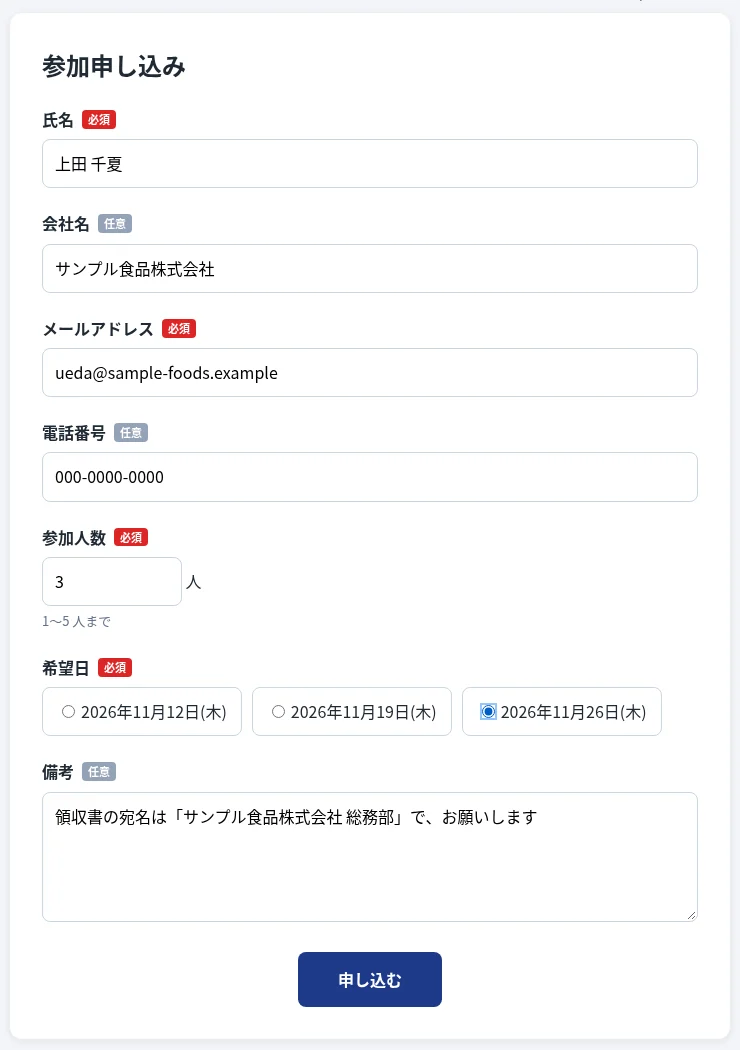Click the 任意 badge next to 備考
The height and width of the screenshot is (1050, 740).
pos(99,771)
